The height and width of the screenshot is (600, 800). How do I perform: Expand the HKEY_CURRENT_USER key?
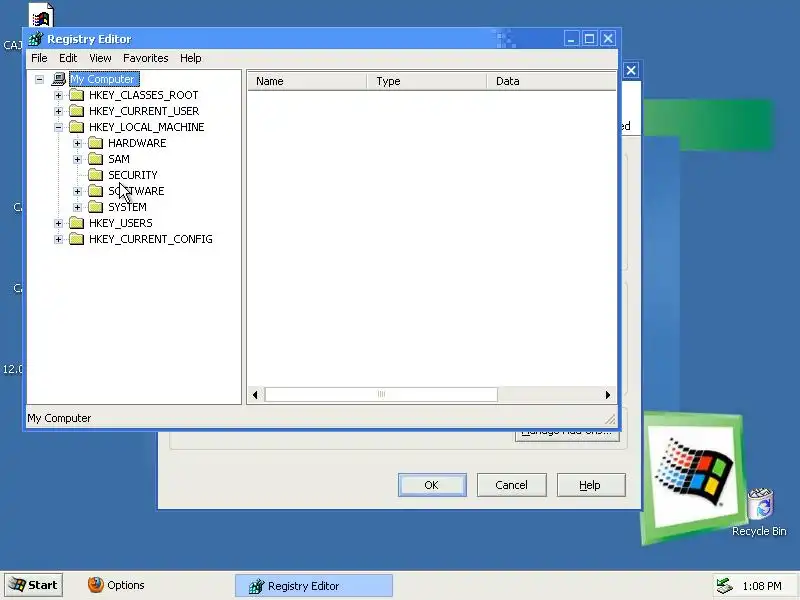(58, 111)
